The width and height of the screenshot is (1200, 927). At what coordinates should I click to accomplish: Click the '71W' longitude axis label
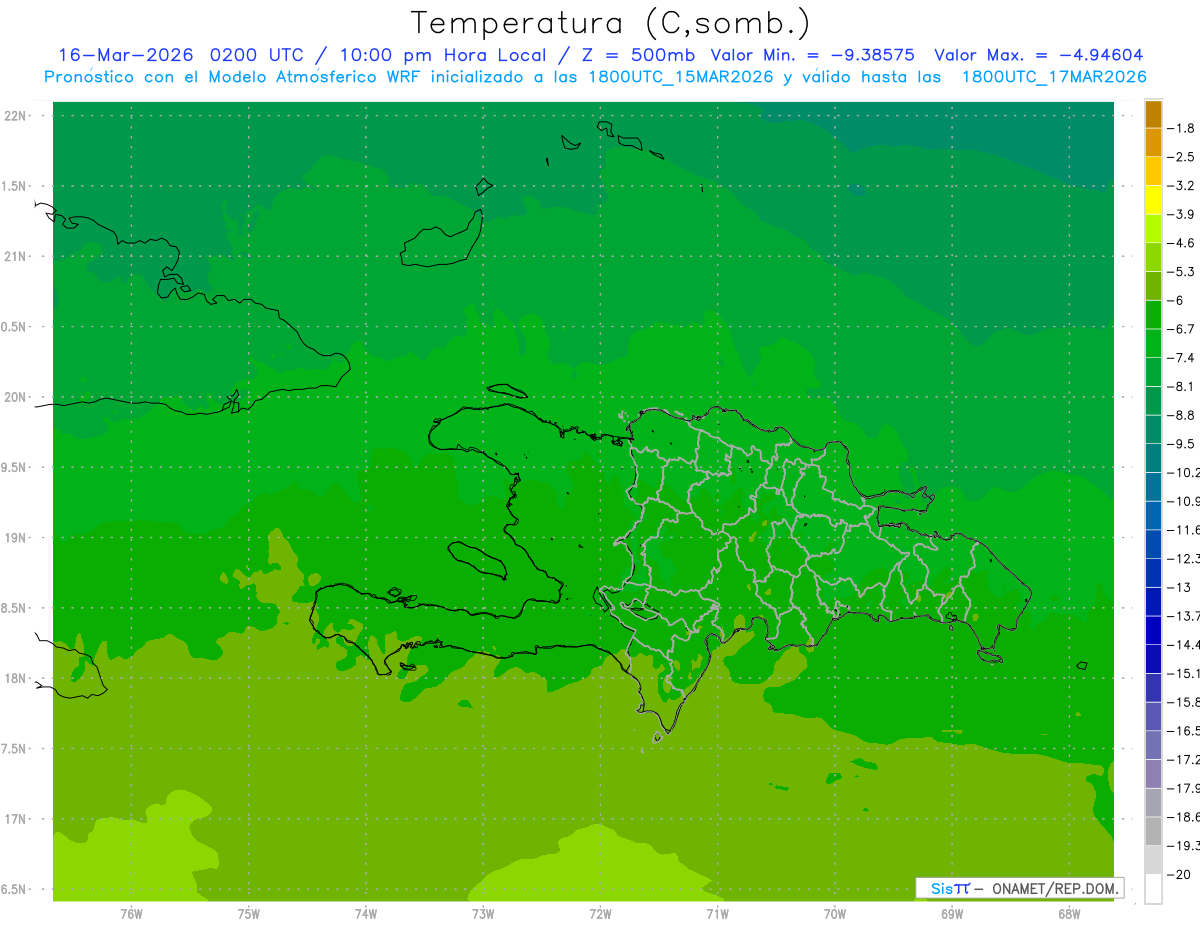(x=717, y=913)
